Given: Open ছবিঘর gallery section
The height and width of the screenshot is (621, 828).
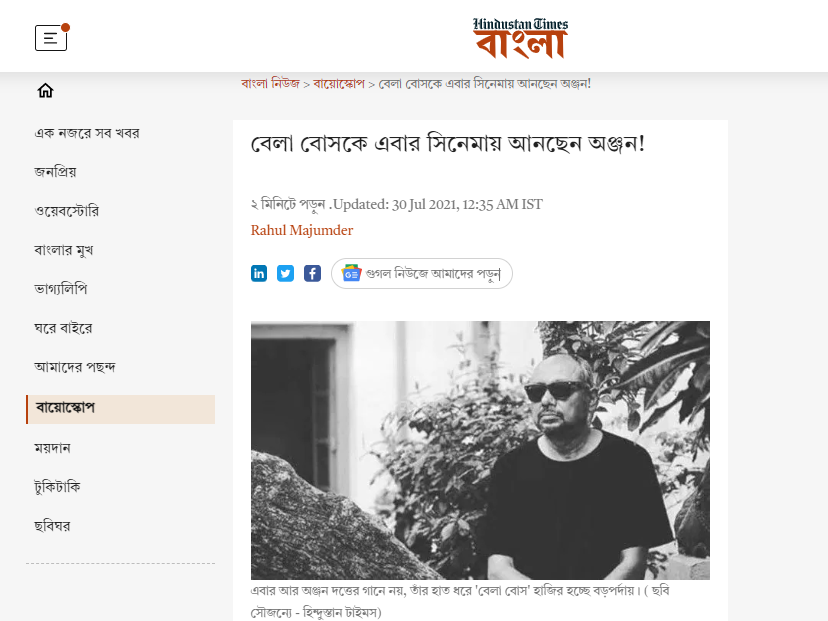Looking at the screenshot, I should (52, 526).
